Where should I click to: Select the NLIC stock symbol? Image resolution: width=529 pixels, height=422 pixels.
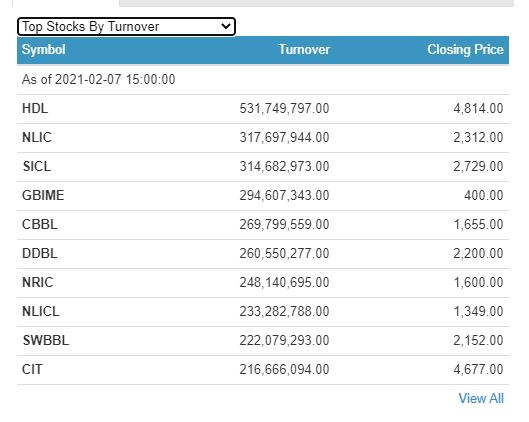point(37,138)
